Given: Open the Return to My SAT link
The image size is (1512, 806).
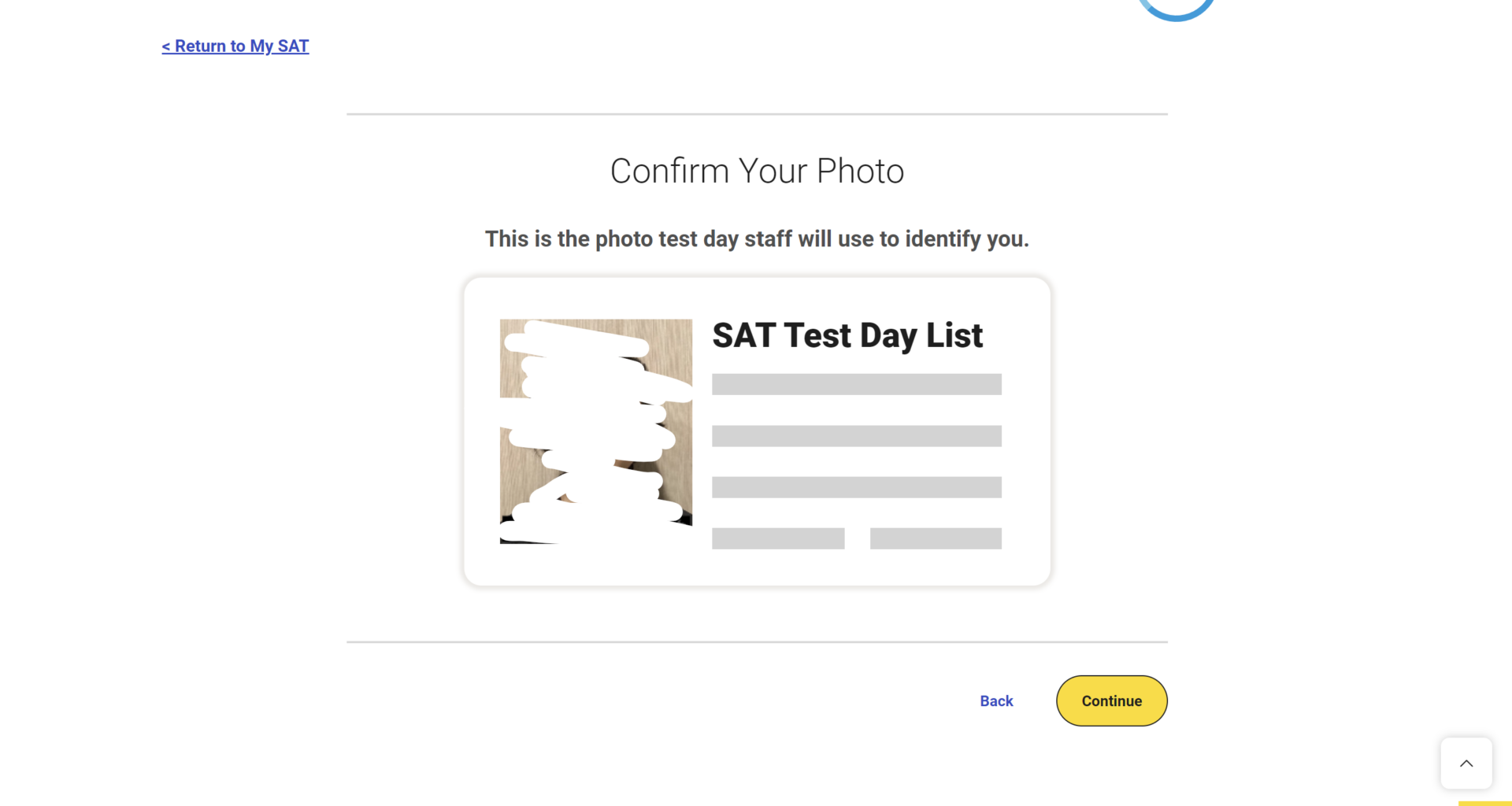Looking at the screenshot, I should (235, 46).
